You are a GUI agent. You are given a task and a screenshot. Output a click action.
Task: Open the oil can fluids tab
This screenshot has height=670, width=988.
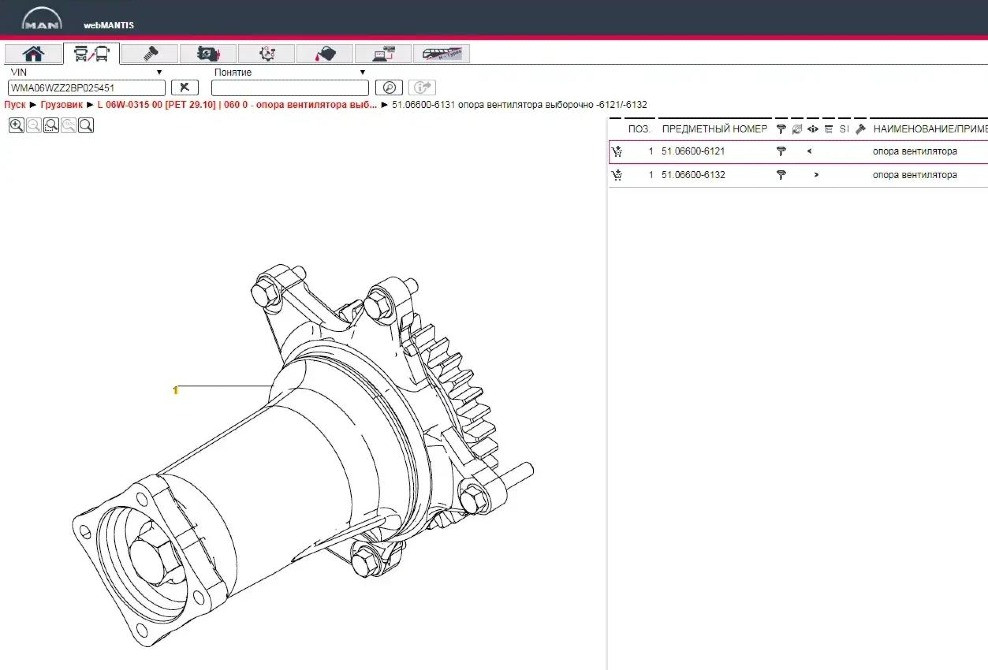tap(325, 54)
